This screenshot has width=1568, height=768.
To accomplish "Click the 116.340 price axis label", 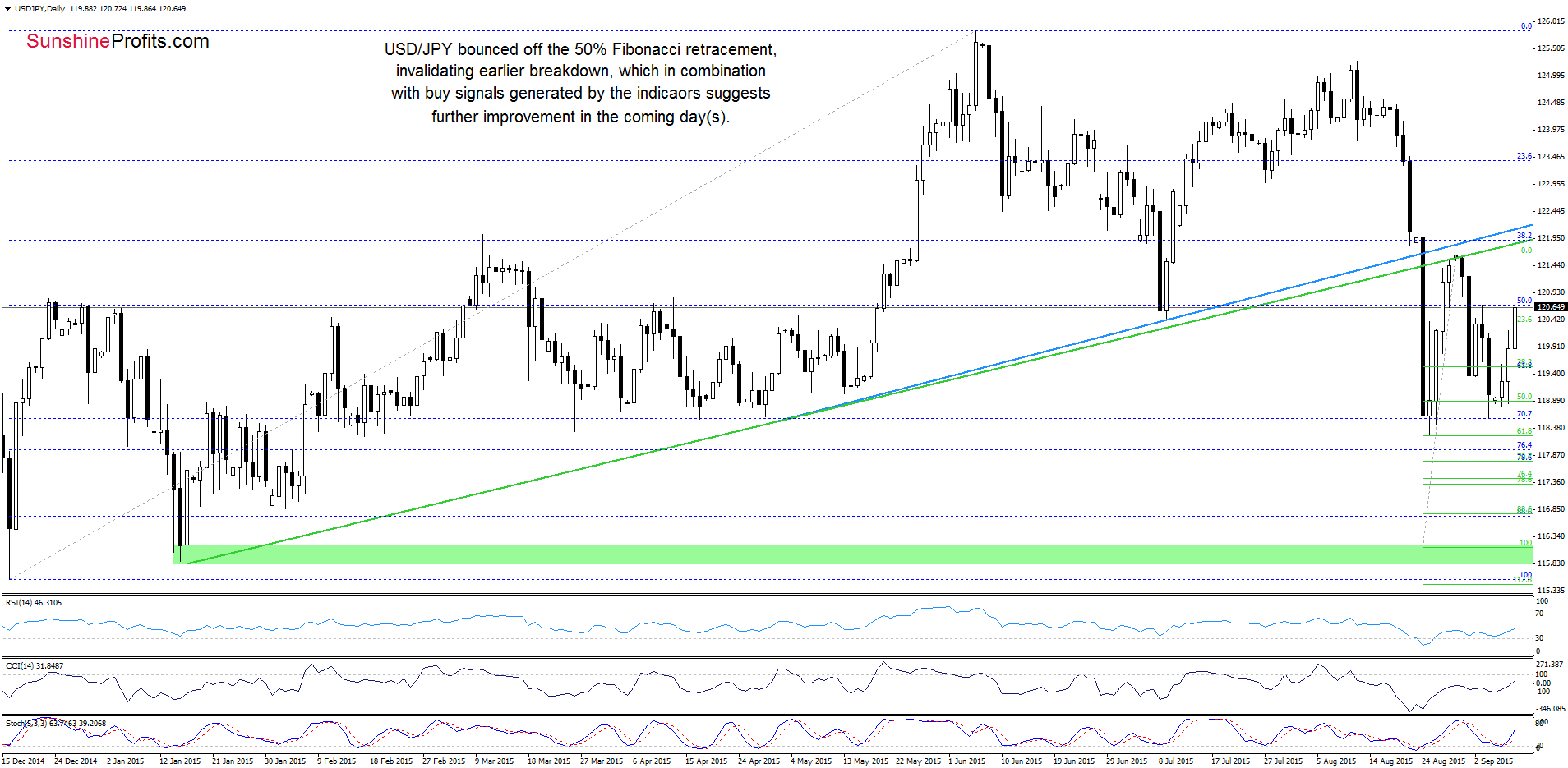I will [1550, 536].
